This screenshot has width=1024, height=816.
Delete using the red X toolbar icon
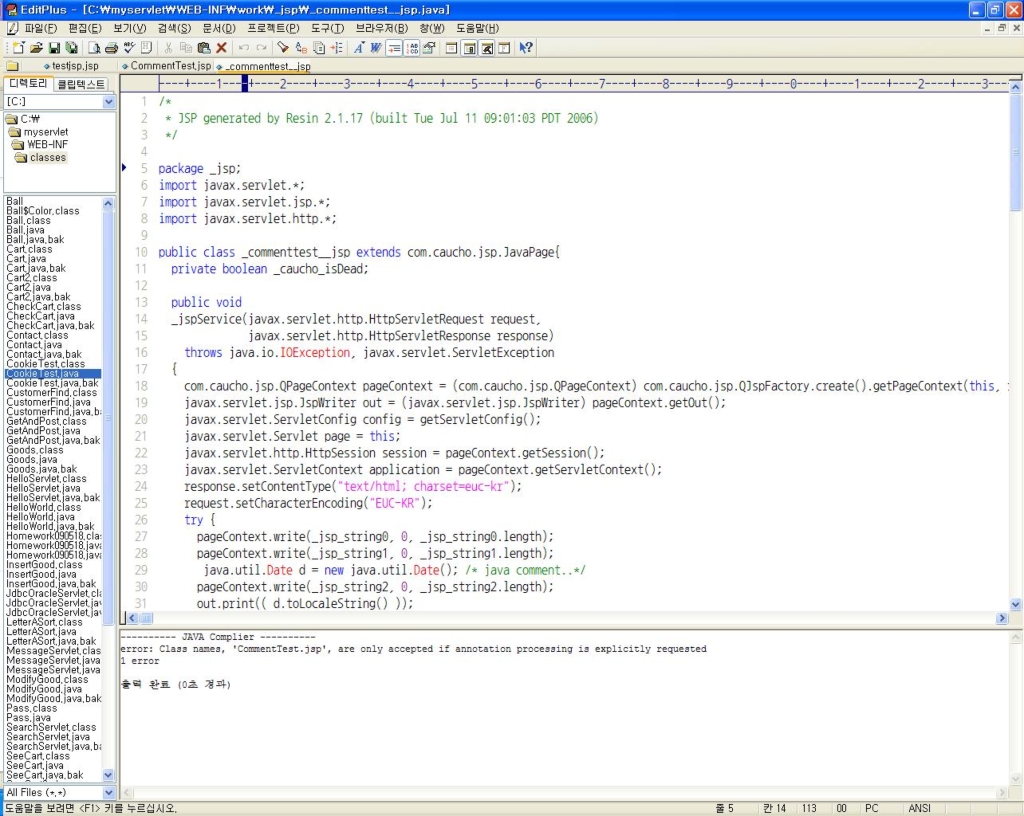[221, 48]
